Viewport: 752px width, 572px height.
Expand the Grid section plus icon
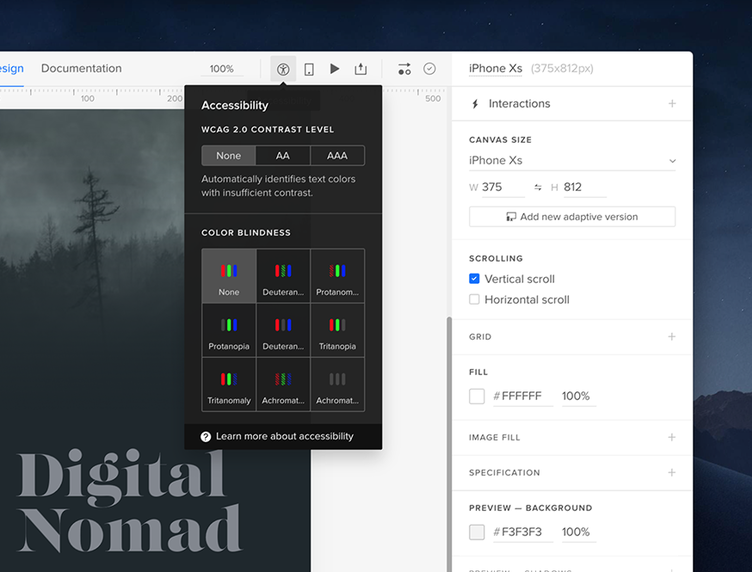click(671, 337)
